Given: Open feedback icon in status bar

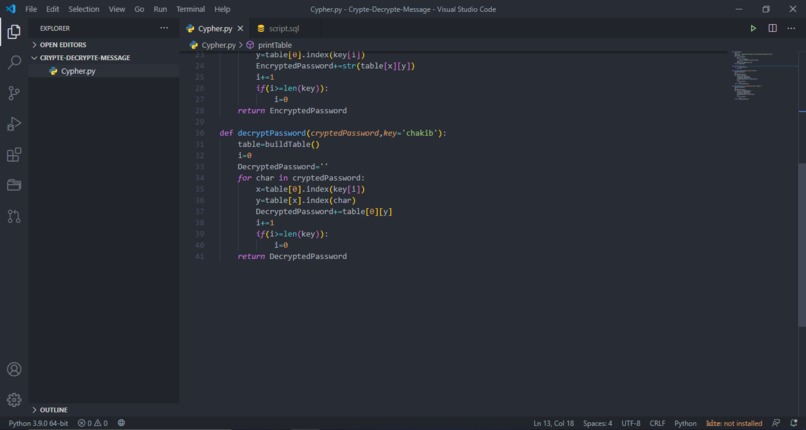Looking at the screenshot, I should point(776,423).
